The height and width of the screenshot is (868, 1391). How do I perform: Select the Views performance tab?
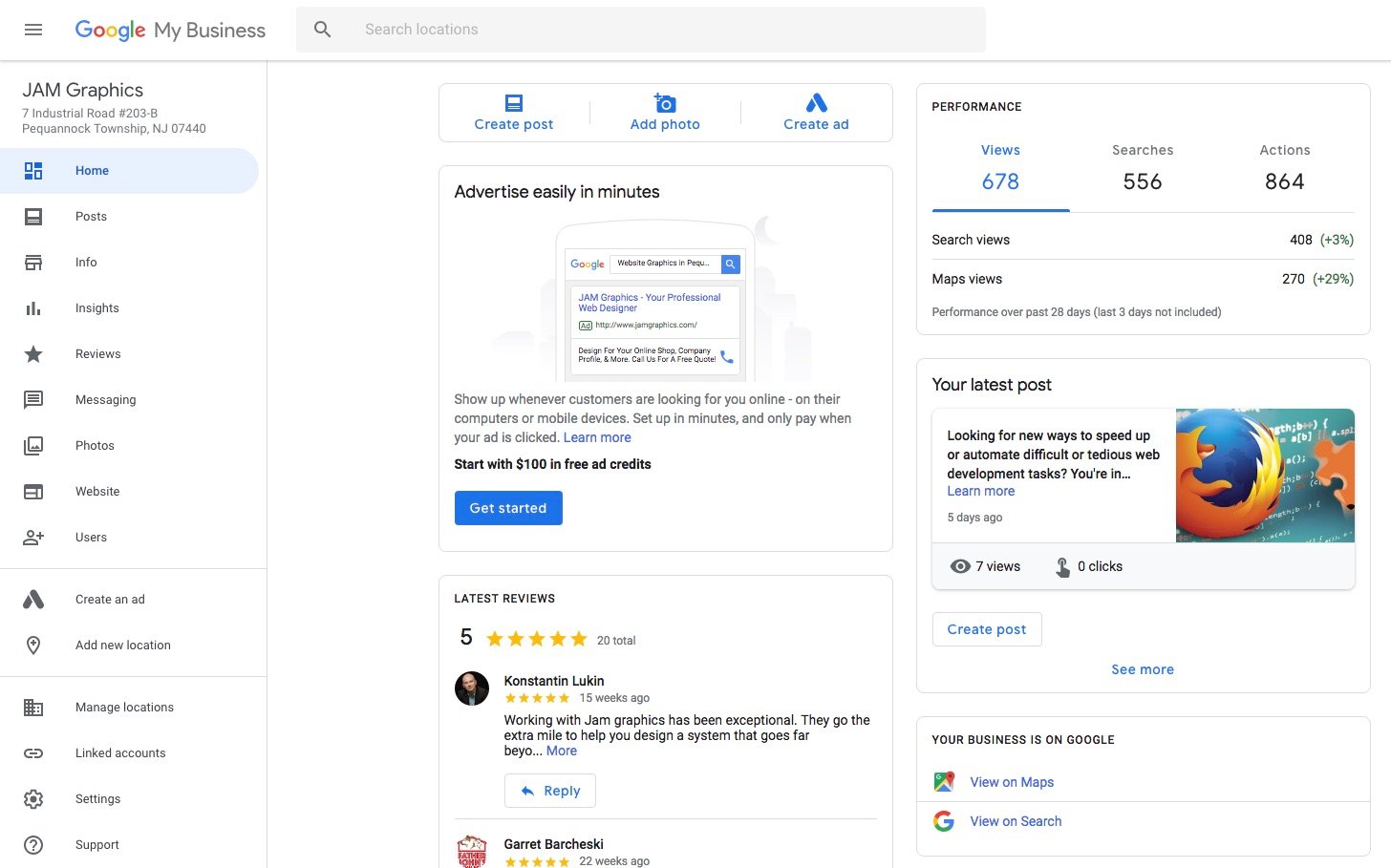pos(1000,168)
